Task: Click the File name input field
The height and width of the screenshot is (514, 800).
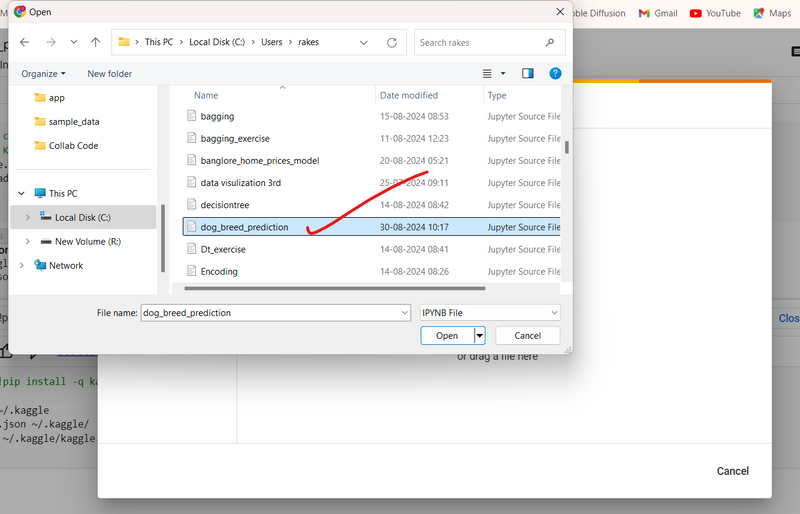Action: click(275, 312)
